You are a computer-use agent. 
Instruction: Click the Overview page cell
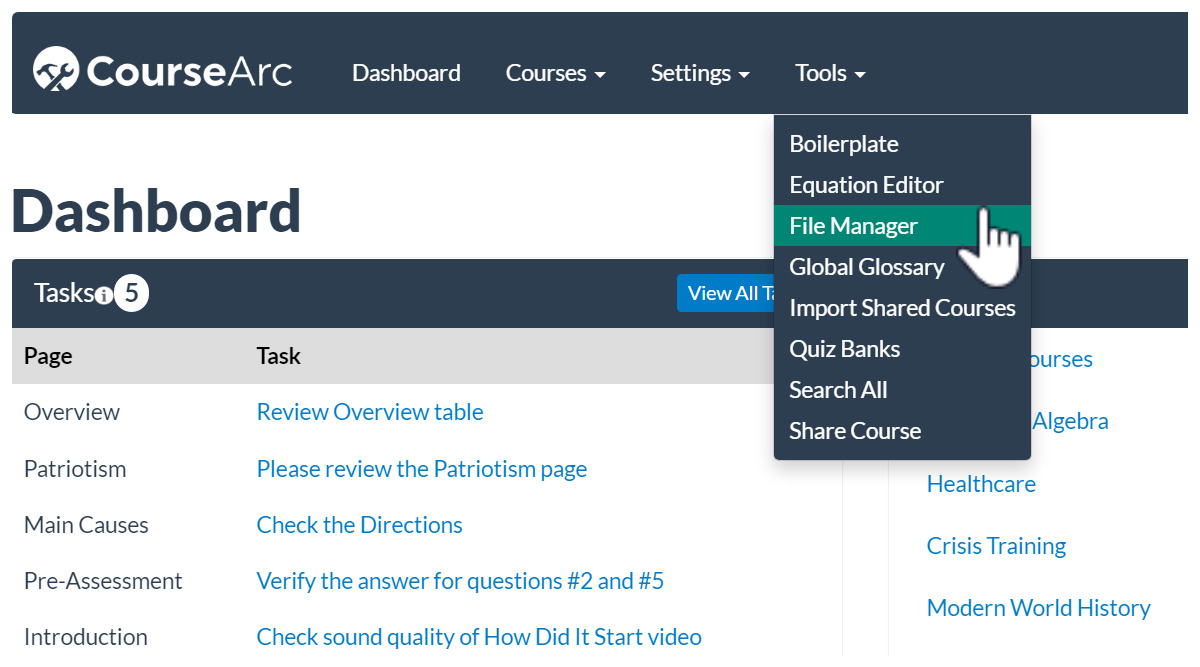(72, 412)
